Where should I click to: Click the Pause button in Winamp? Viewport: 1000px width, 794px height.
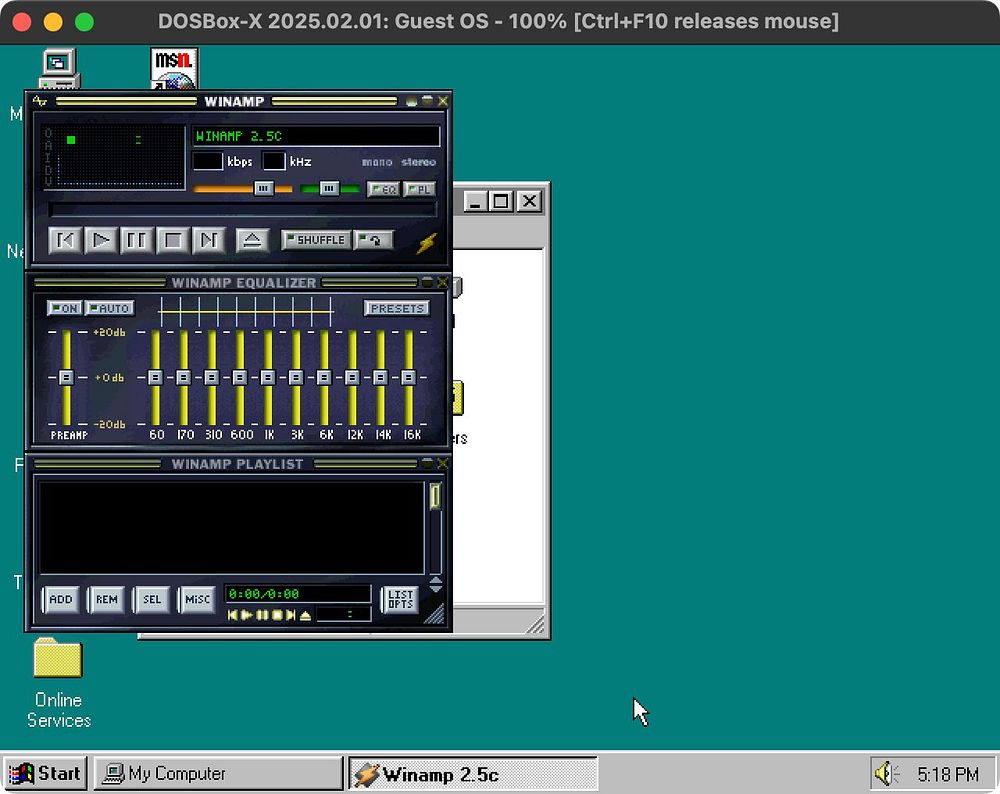point(137,240)
